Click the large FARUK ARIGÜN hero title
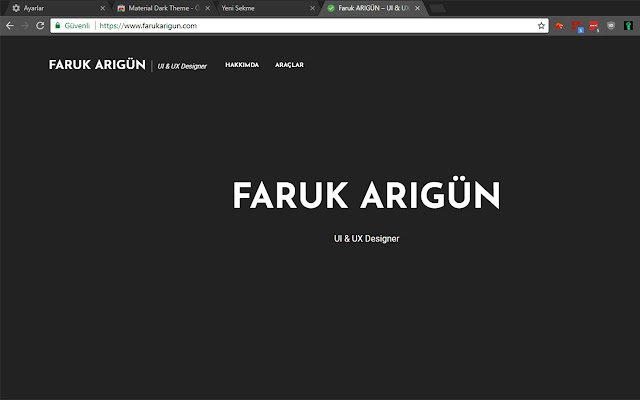This screenshot has height=400, width=640. tap(366, 193)
